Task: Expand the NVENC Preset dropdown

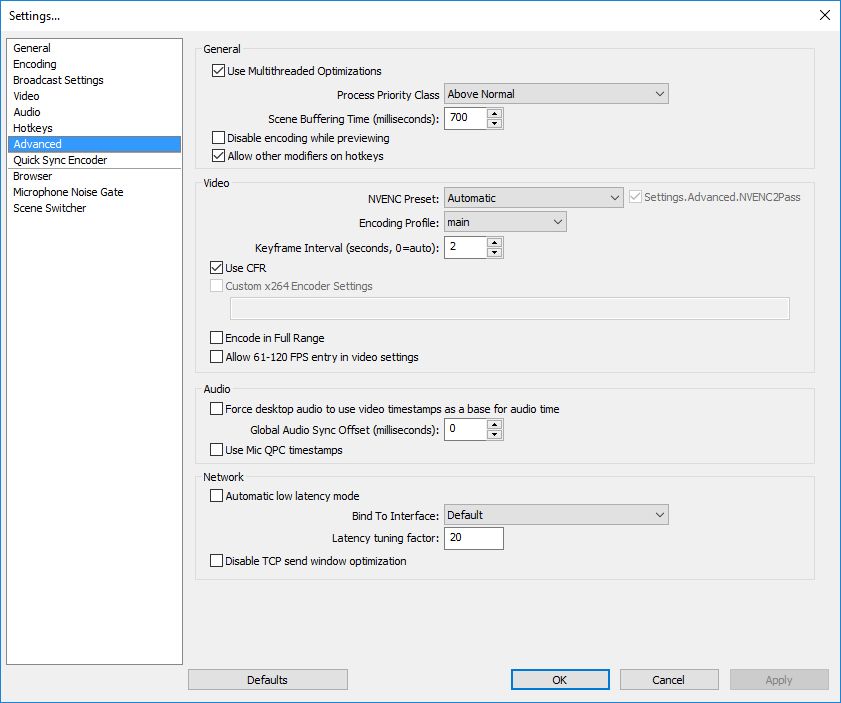Action: click(x=534, y=198)
